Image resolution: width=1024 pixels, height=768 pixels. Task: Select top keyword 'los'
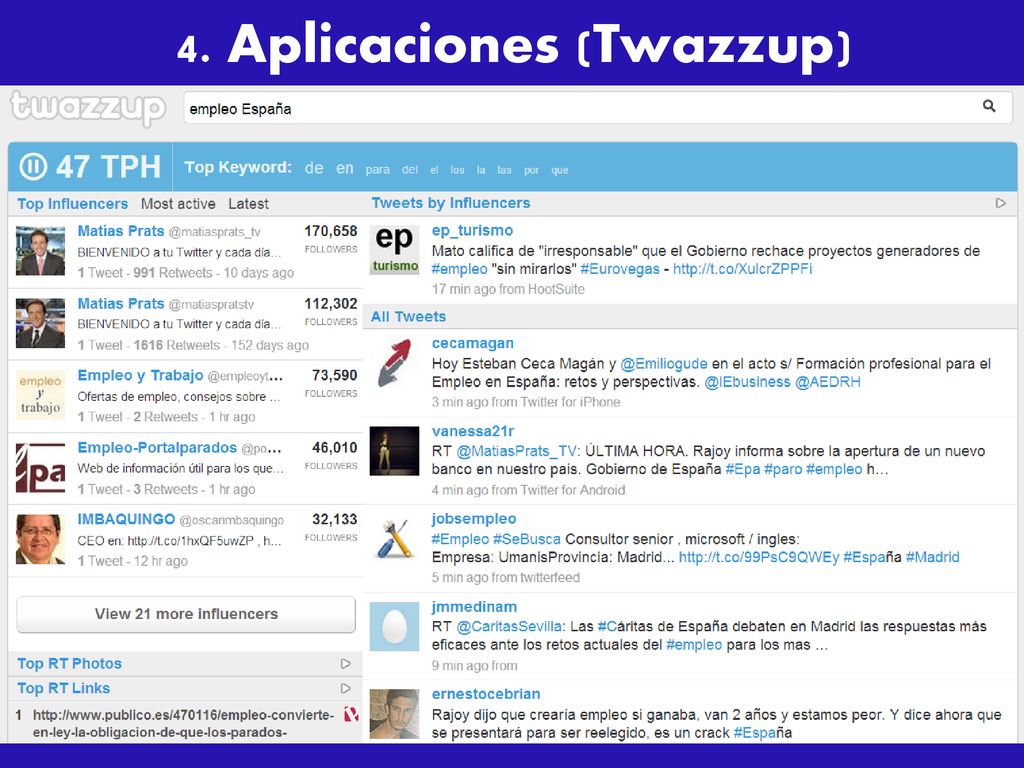point(457,170)
